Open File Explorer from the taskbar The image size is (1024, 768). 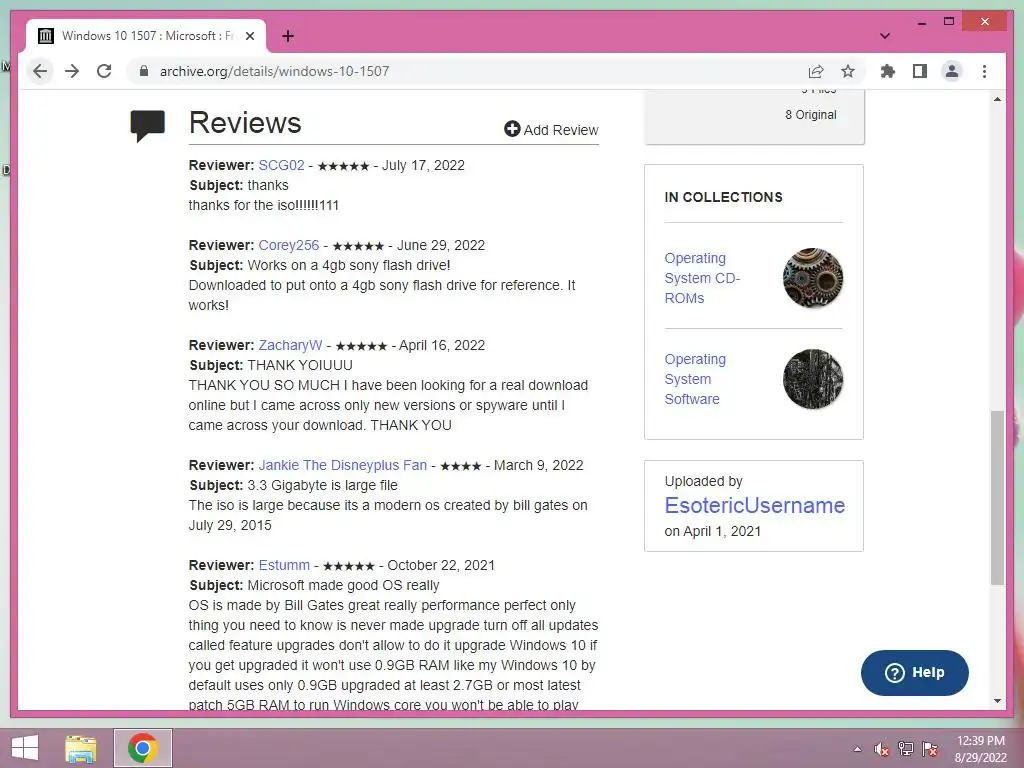80,748
